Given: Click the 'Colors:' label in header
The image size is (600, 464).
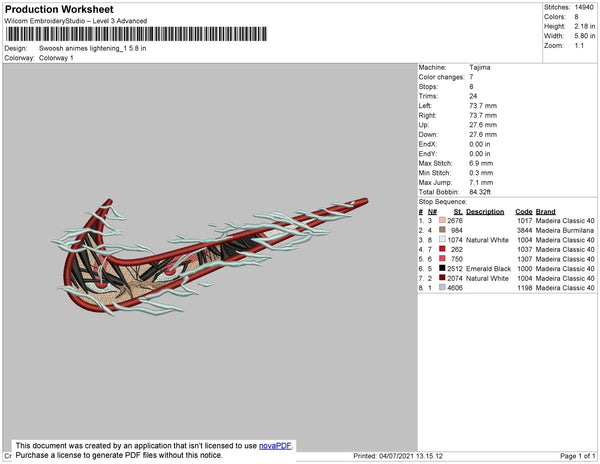Looking at the screenshot, I should [555, 17].
